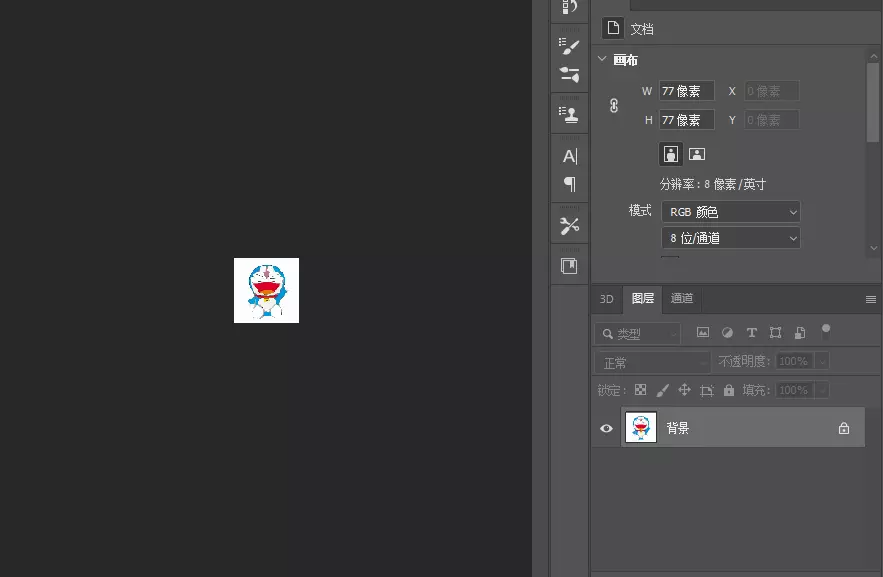The height and width of the screenshot is (577, 883).
Task: Toggle lock position
Action: click(684, 390)
